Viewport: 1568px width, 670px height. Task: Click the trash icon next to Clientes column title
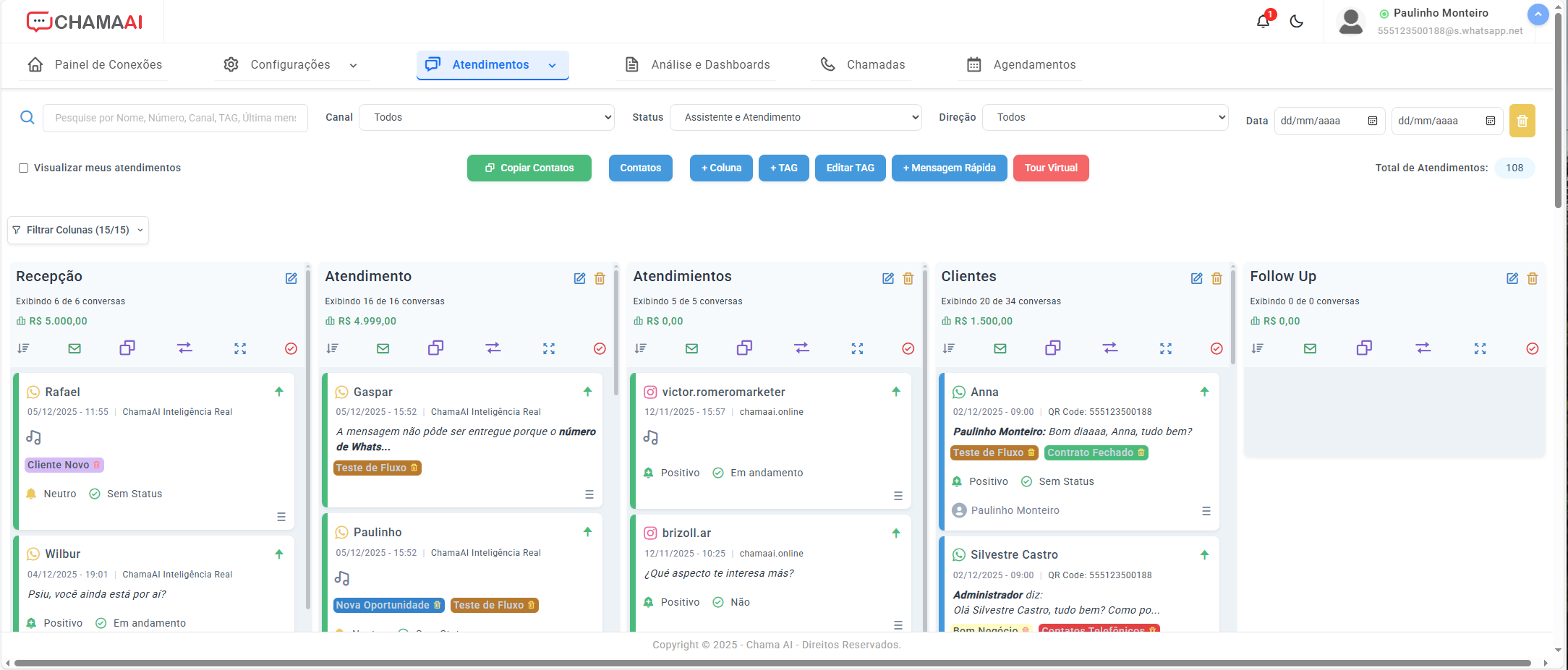(x=1217, y=278)
